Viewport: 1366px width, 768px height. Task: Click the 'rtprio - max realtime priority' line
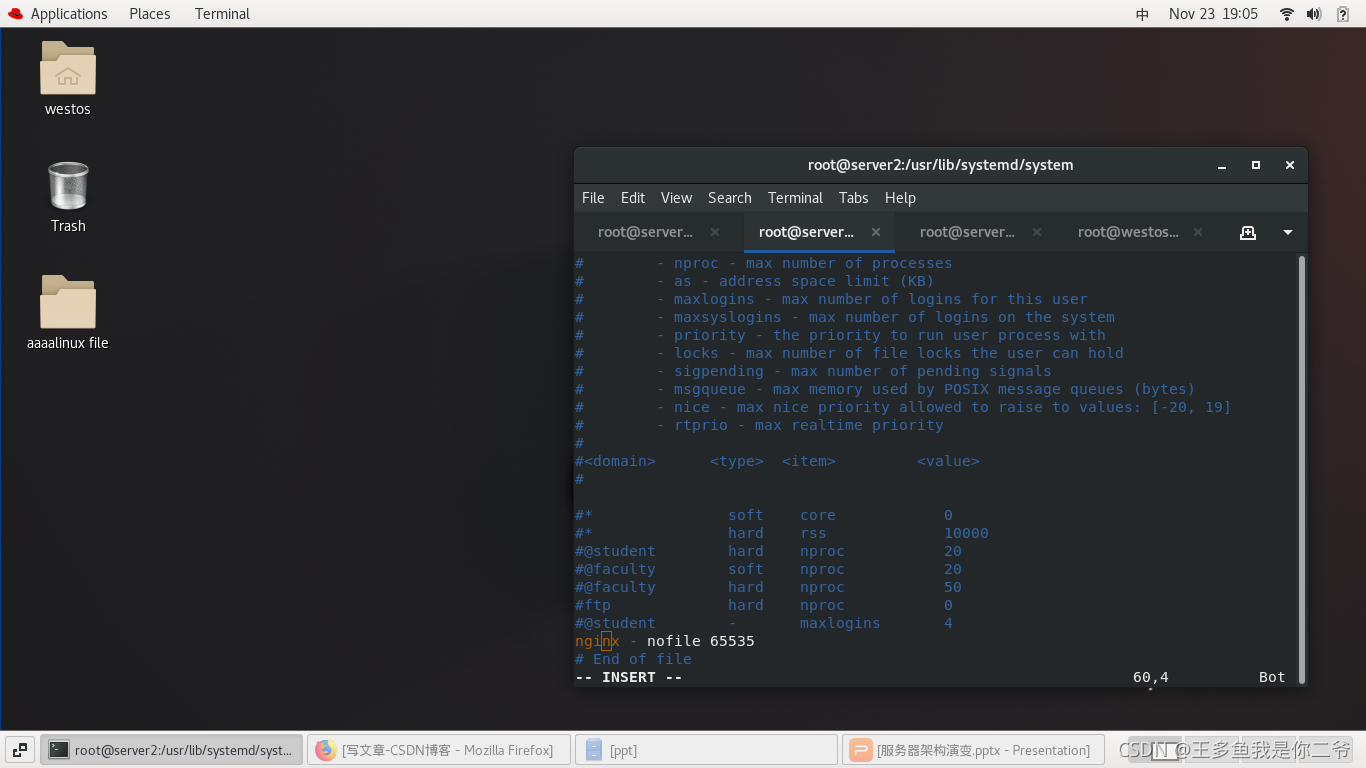click(x=760, y=425)
